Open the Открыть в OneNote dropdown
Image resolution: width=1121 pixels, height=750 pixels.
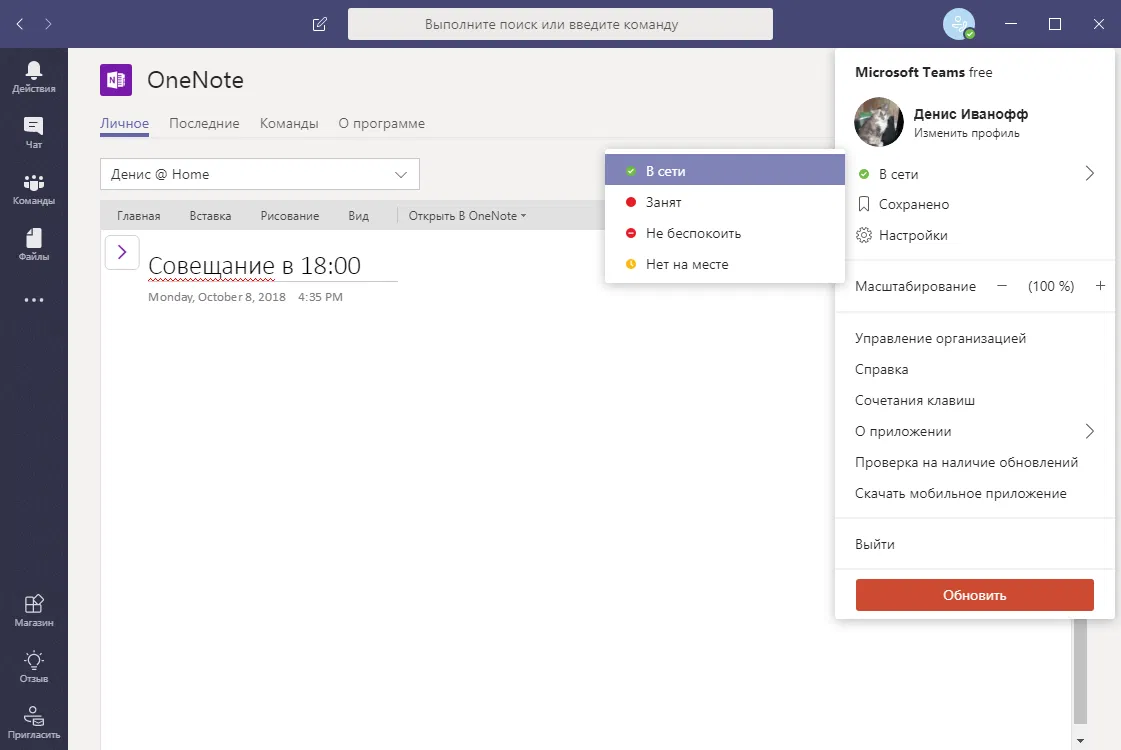point(467,216)
